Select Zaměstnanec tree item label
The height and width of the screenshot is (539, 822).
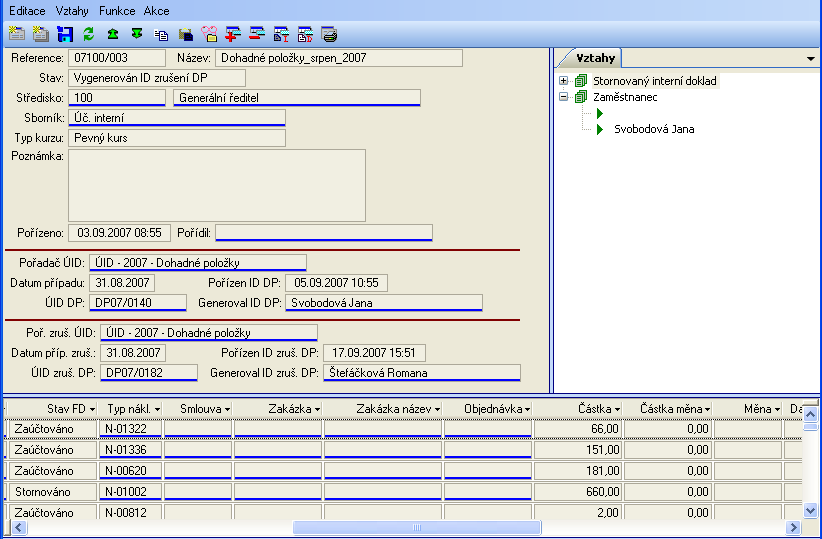click(625, 97)
